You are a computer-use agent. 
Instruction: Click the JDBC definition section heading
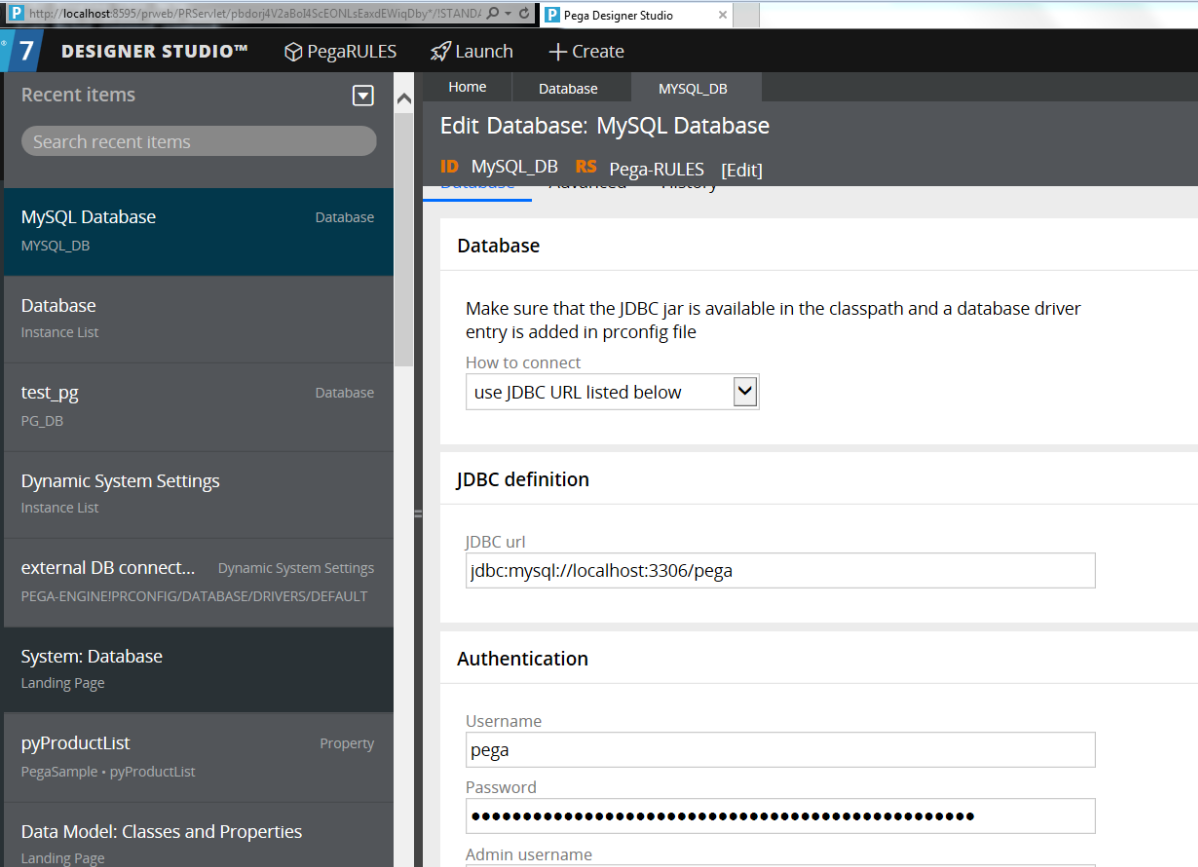pos(523,479)
